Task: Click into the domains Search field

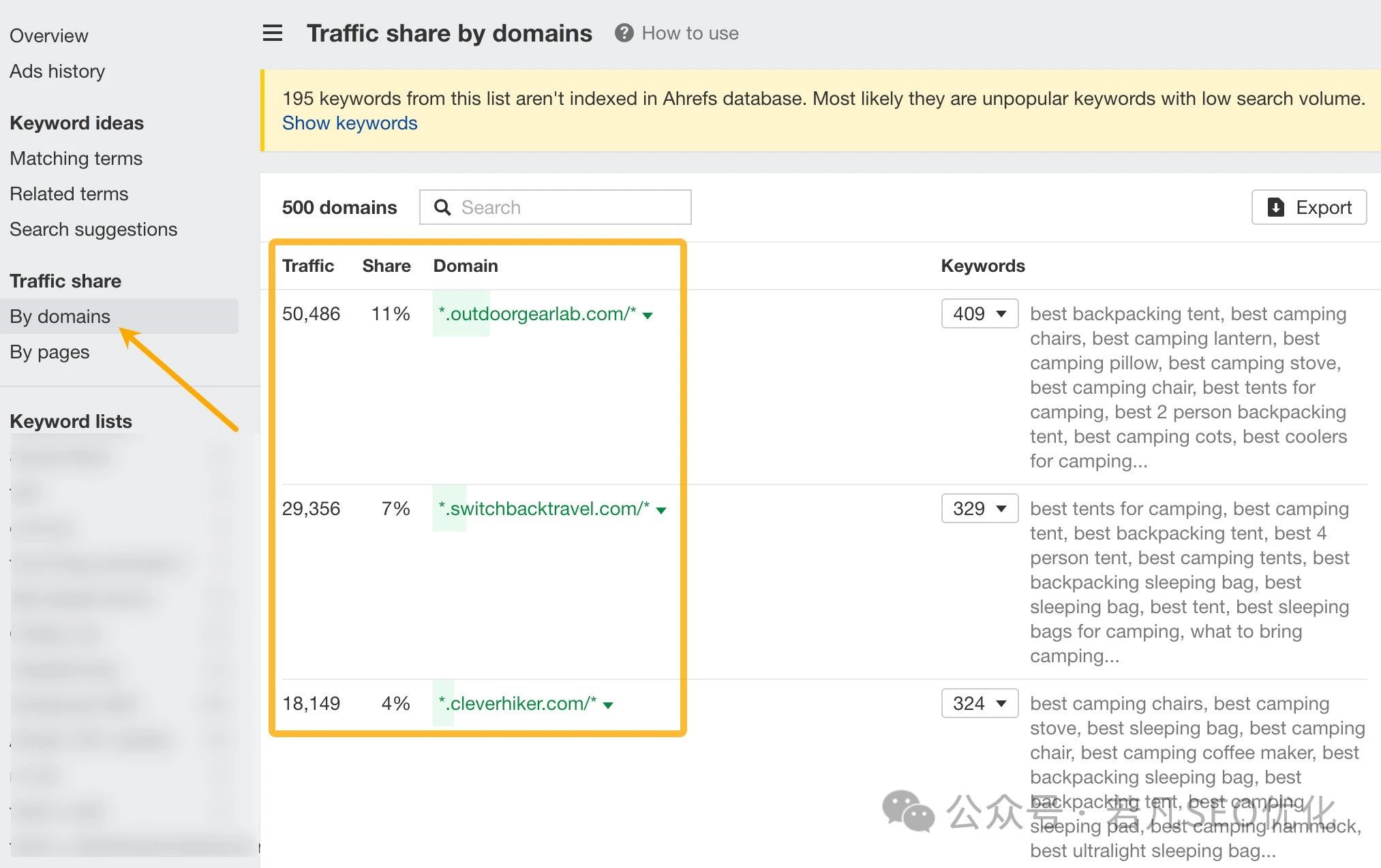Action: (x=555, y=207)
